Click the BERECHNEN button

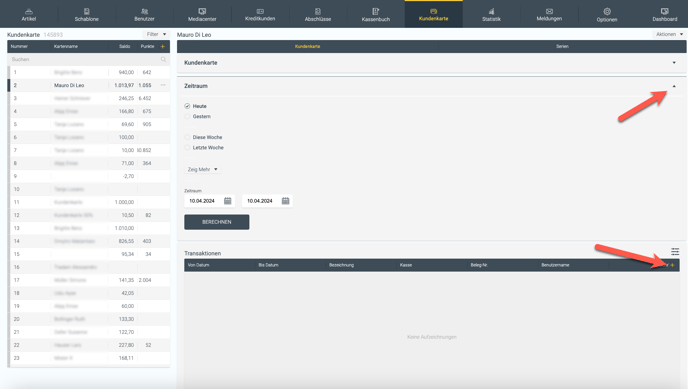click(x=217, y=222)
